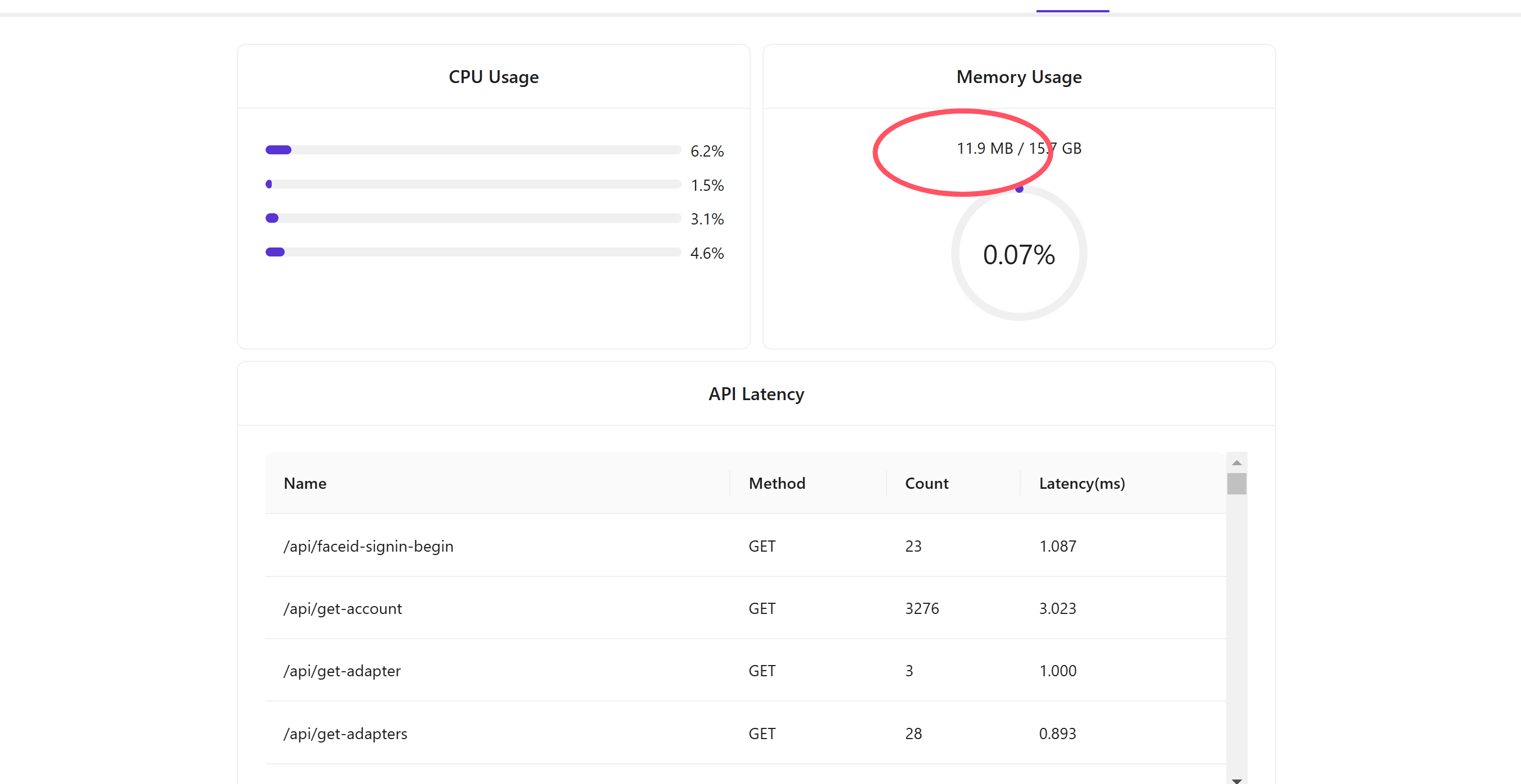Click the 4.6% CPU usage progress bar
The width and height of the screenshot is (1521, 784).
point(473,252)
